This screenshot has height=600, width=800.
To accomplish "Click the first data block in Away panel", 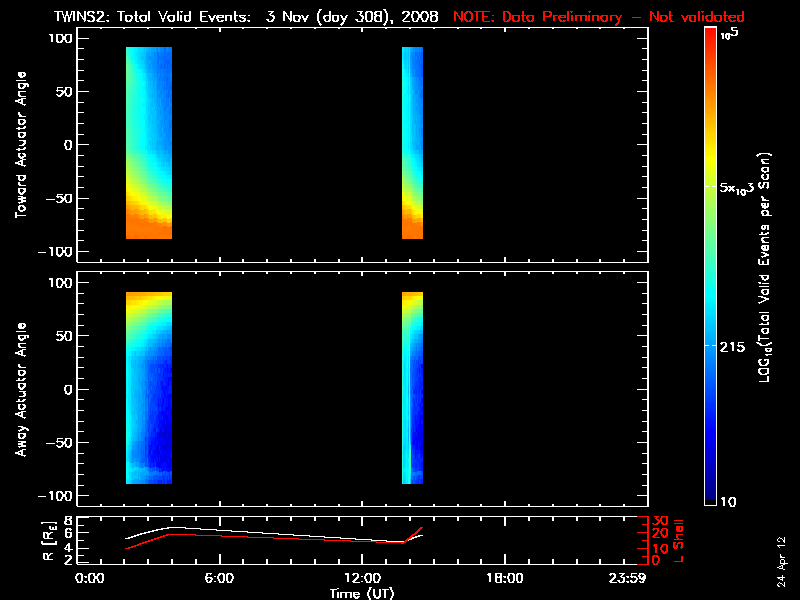I will click(149, 388).
